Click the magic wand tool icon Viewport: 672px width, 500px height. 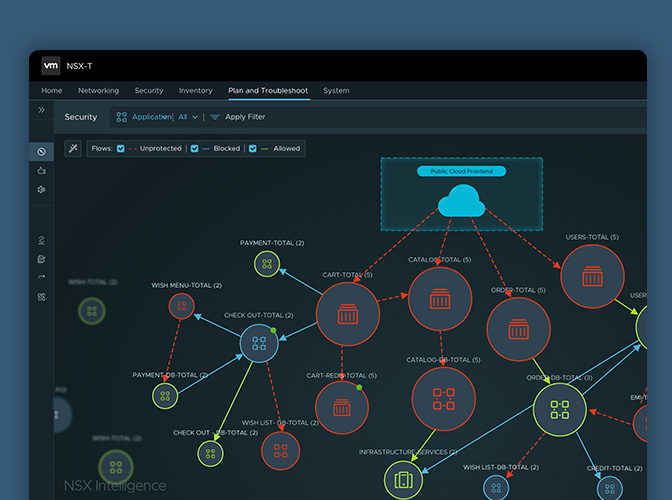coord(73,149)
